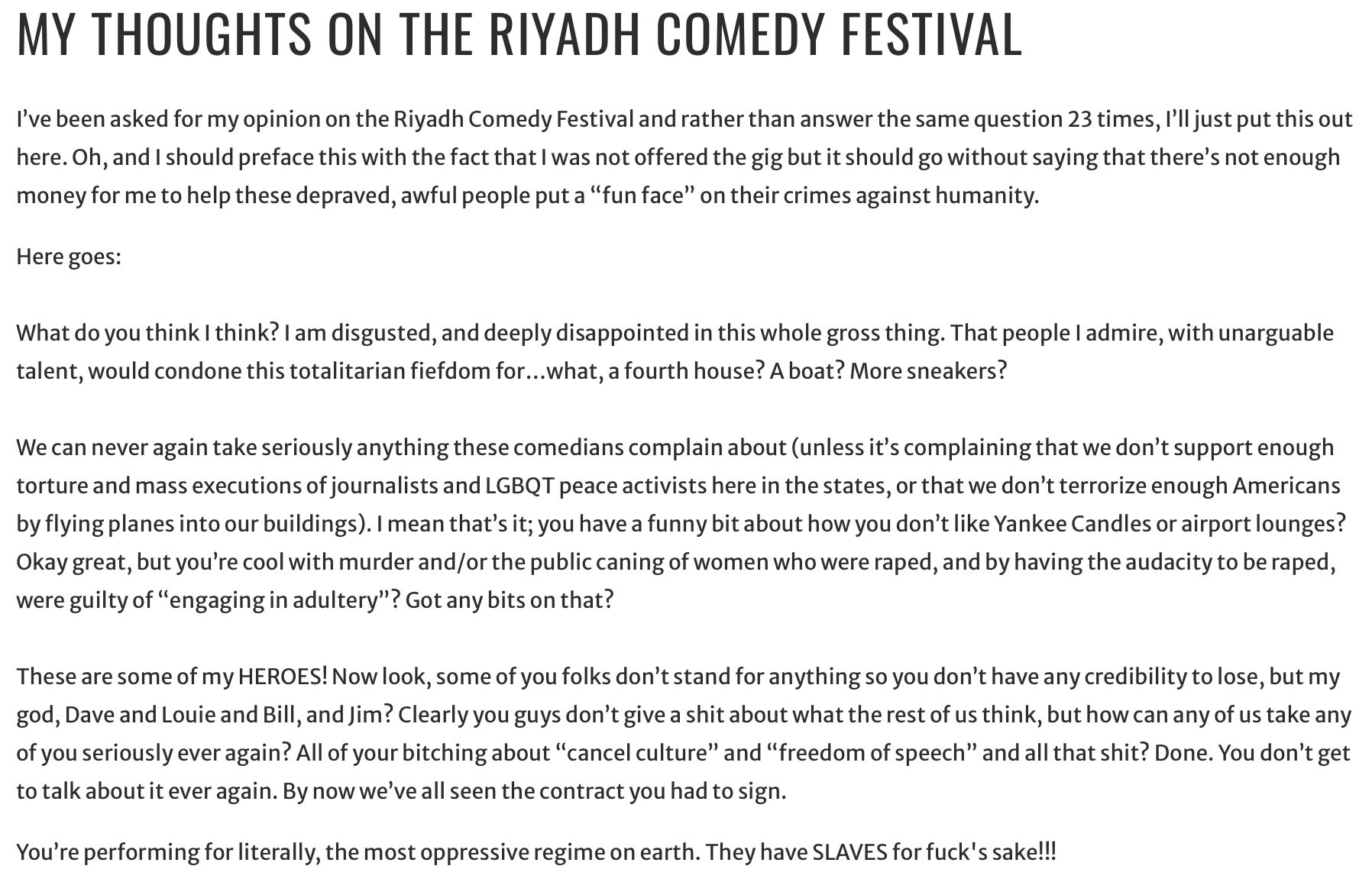
Task: Click the quoted phrase "freedom of speech"
Action: [871, 754]
